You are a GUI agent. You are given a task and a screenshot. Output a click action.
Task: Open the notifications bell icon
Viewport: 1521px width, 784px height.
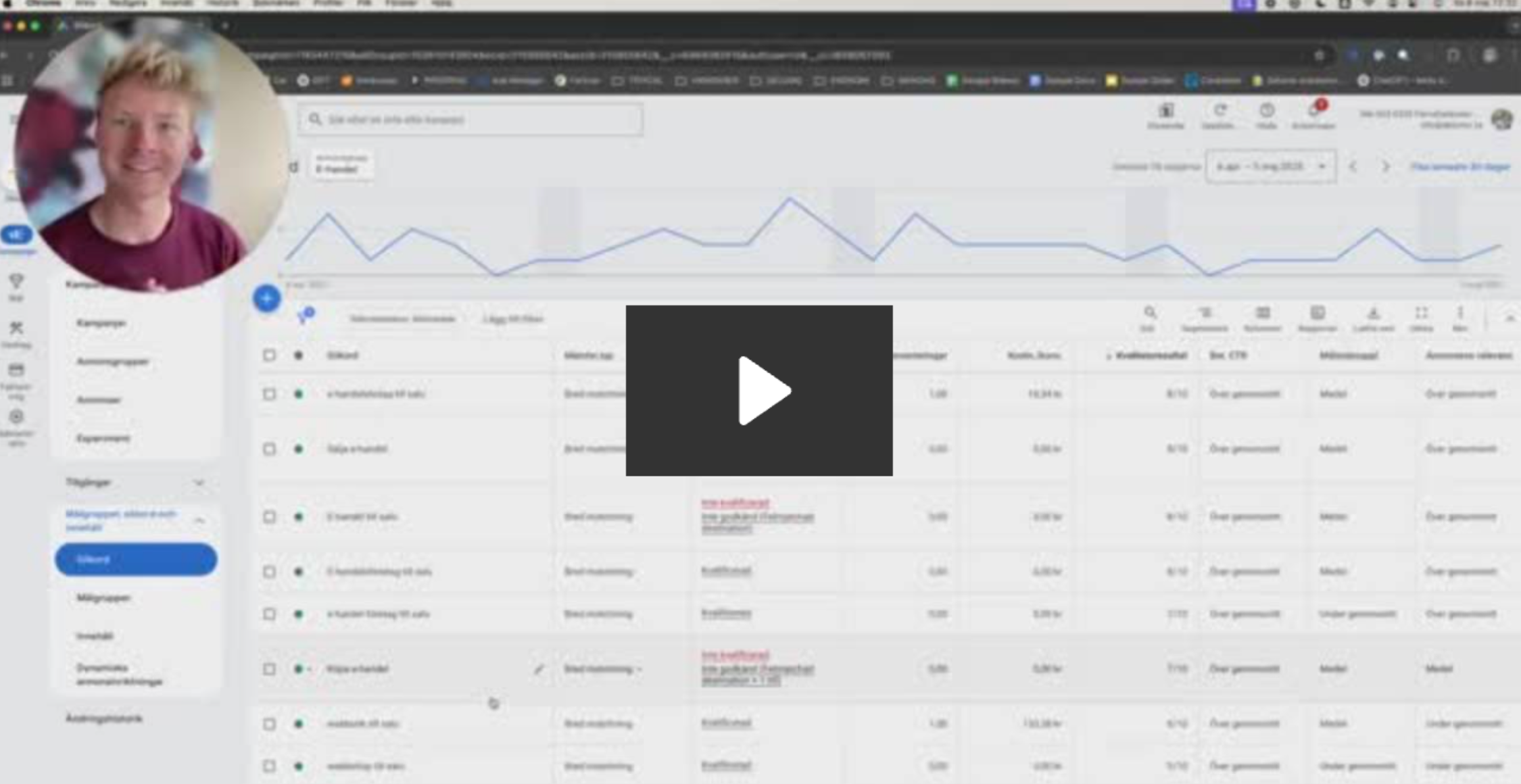(x=1313, y=111)
